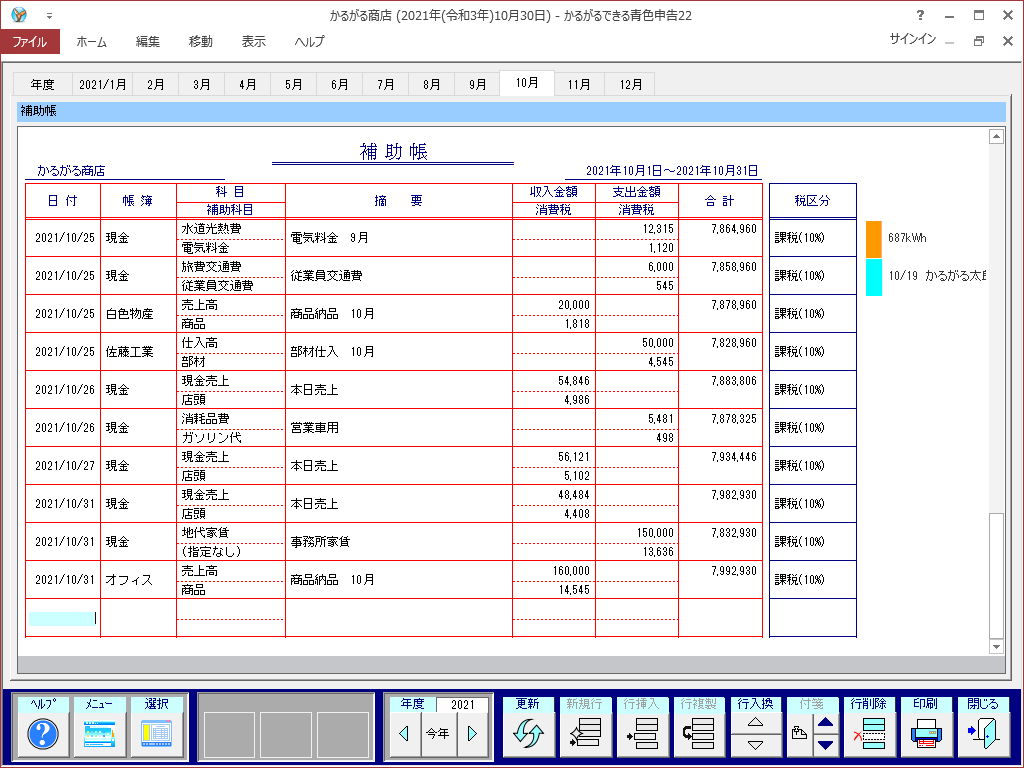Click the year field showing 2021

click(x=462, y=704)
